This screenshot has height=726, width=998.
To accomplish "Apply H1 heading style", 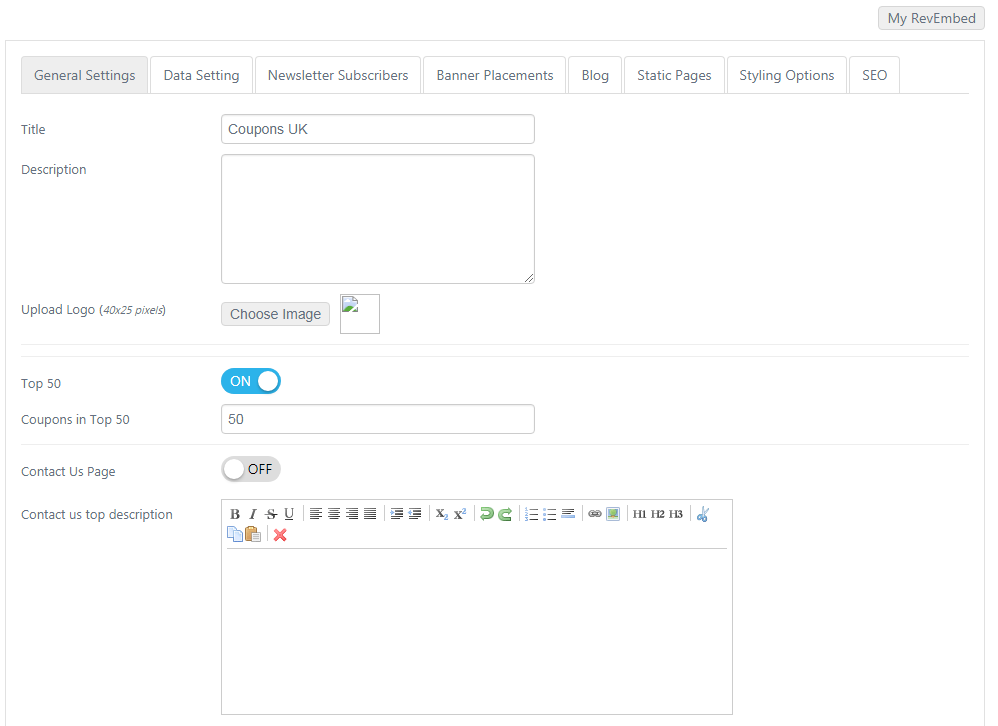I will [640, 514].
